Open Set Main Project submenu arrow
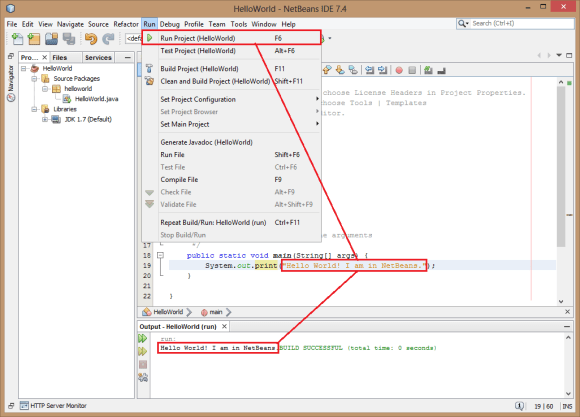580x417 pixels. (x=317, y=124)
